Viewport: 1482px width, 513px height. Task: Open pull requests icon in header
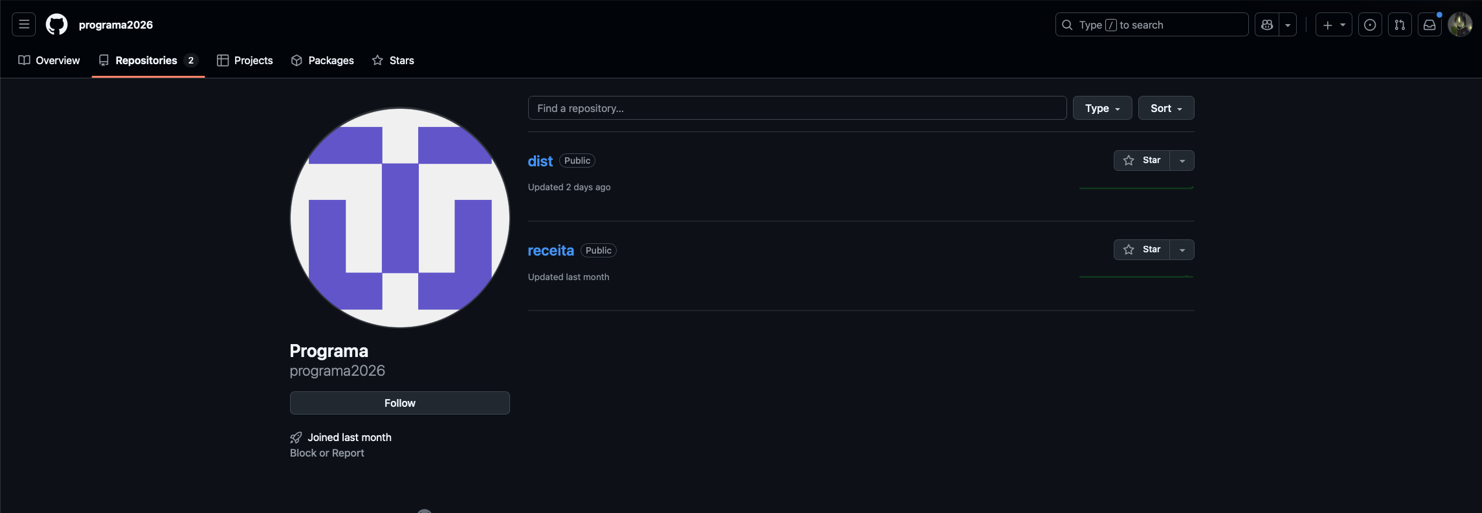[x=1400, y=25]
